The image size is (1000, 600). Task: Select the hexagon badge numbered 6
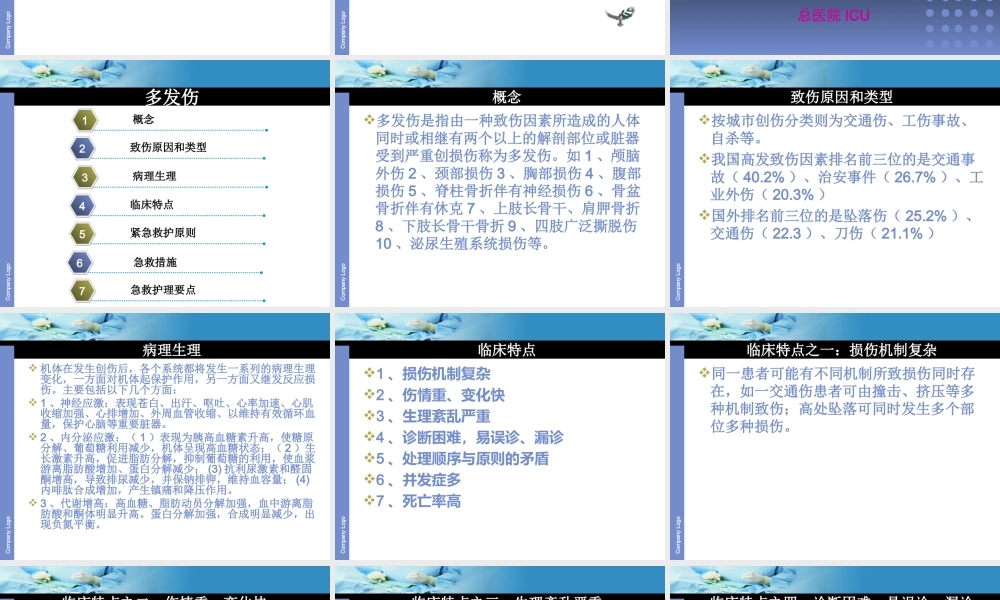(x=81, y=263)
